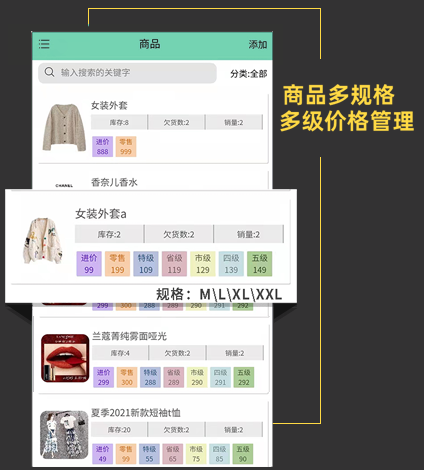Click 销量:2 cell of 女装外套
424x470 pixels.
(234, 122)
